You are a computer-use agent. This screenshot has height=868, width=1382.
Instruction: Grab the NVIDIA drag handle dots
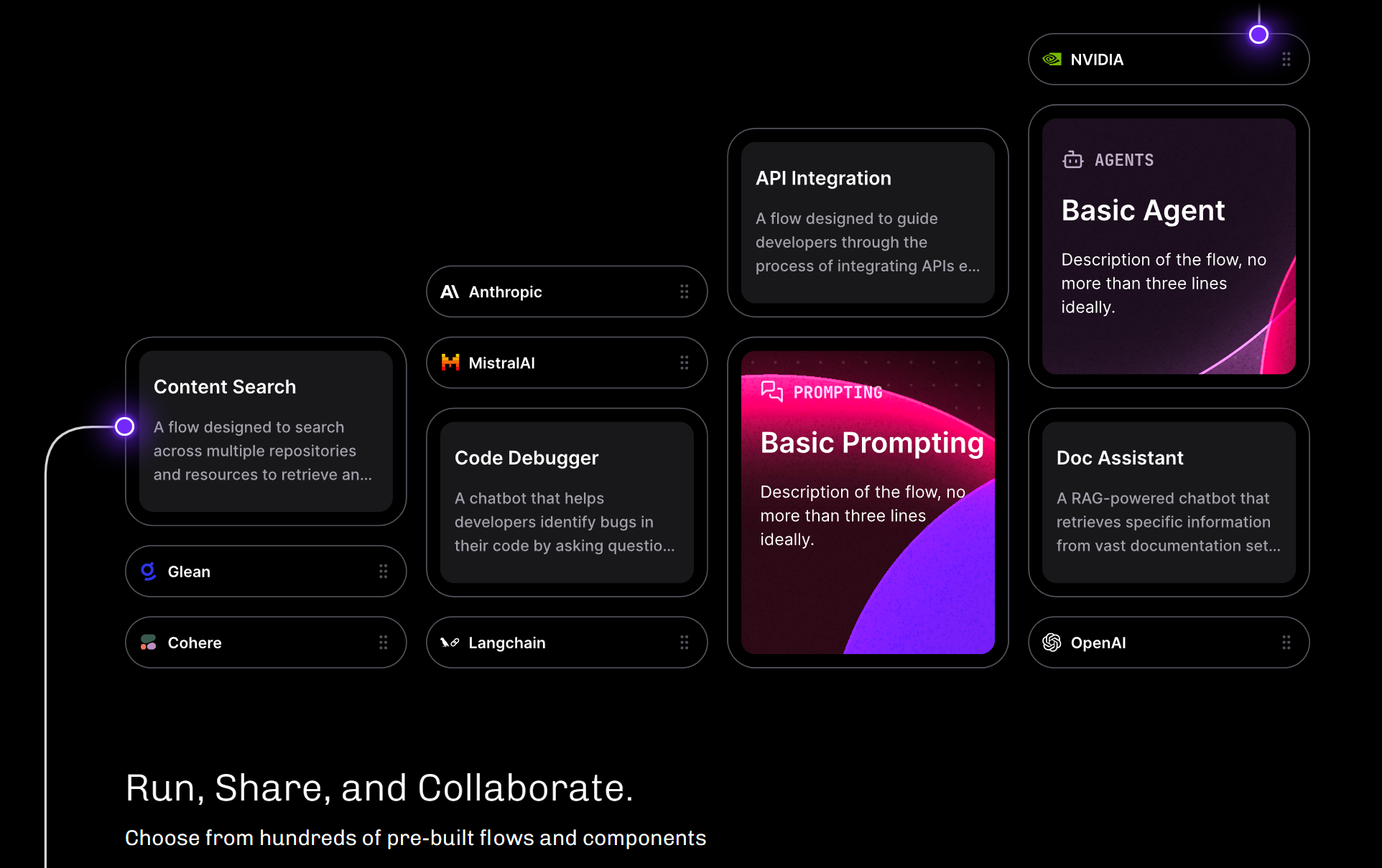click(x=1286, y=60)
